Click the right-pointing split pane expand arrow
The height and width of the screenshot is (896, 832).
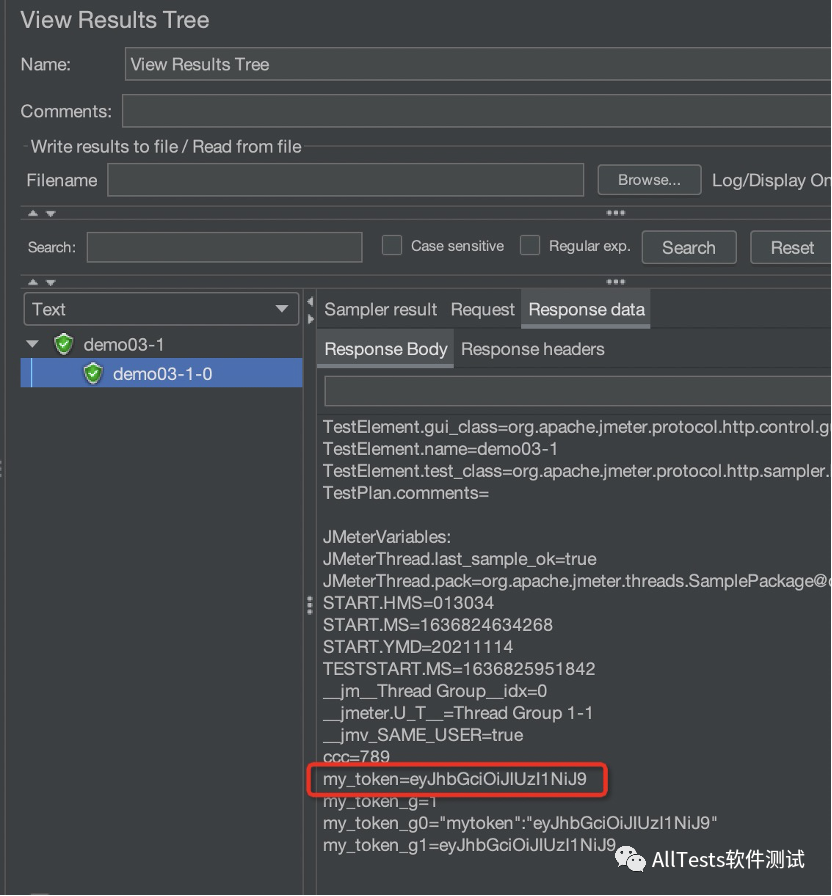pos(310,319)
